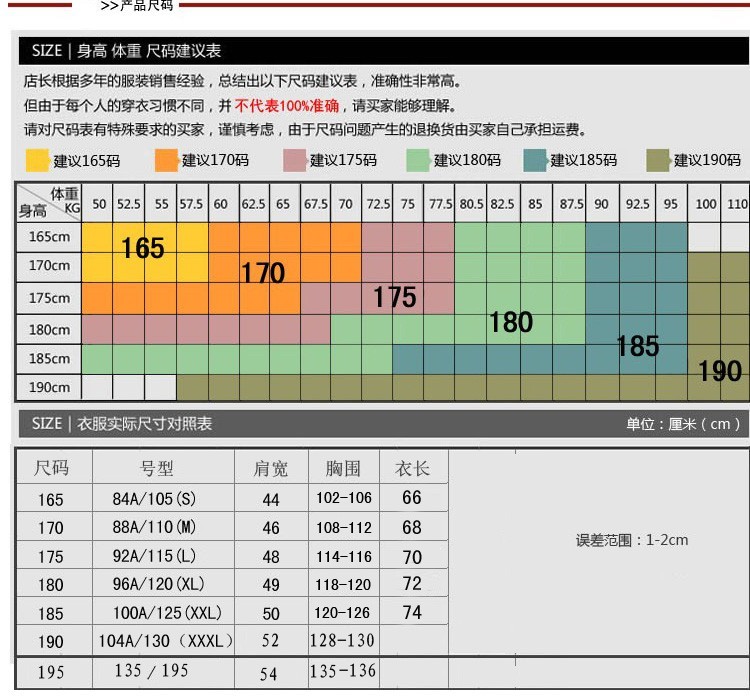Image resolution: width=750 pixels, height=700 pixels.
Task: Select the 衣长 column header
Action: 412,468
